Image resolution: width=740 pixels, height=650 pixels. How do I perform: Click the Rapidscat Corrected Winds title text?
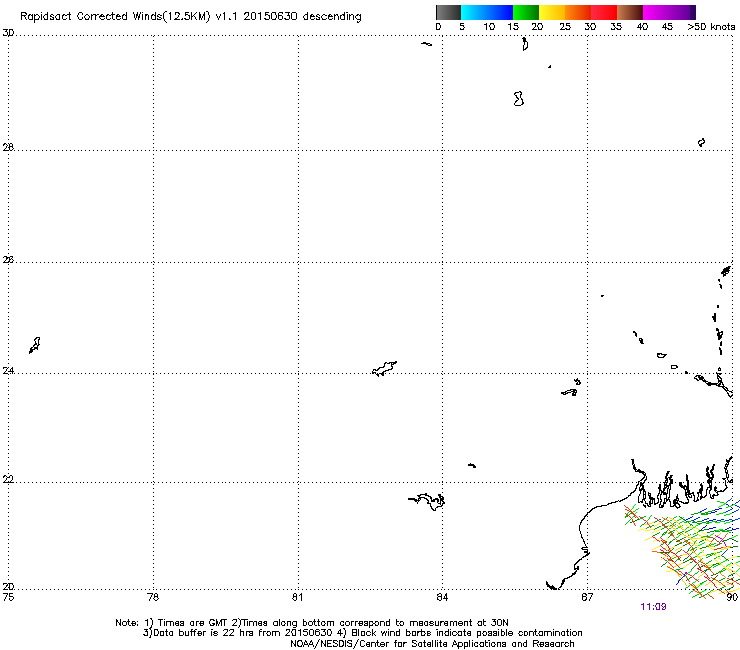pyautogui.click(x=191, y=16)
